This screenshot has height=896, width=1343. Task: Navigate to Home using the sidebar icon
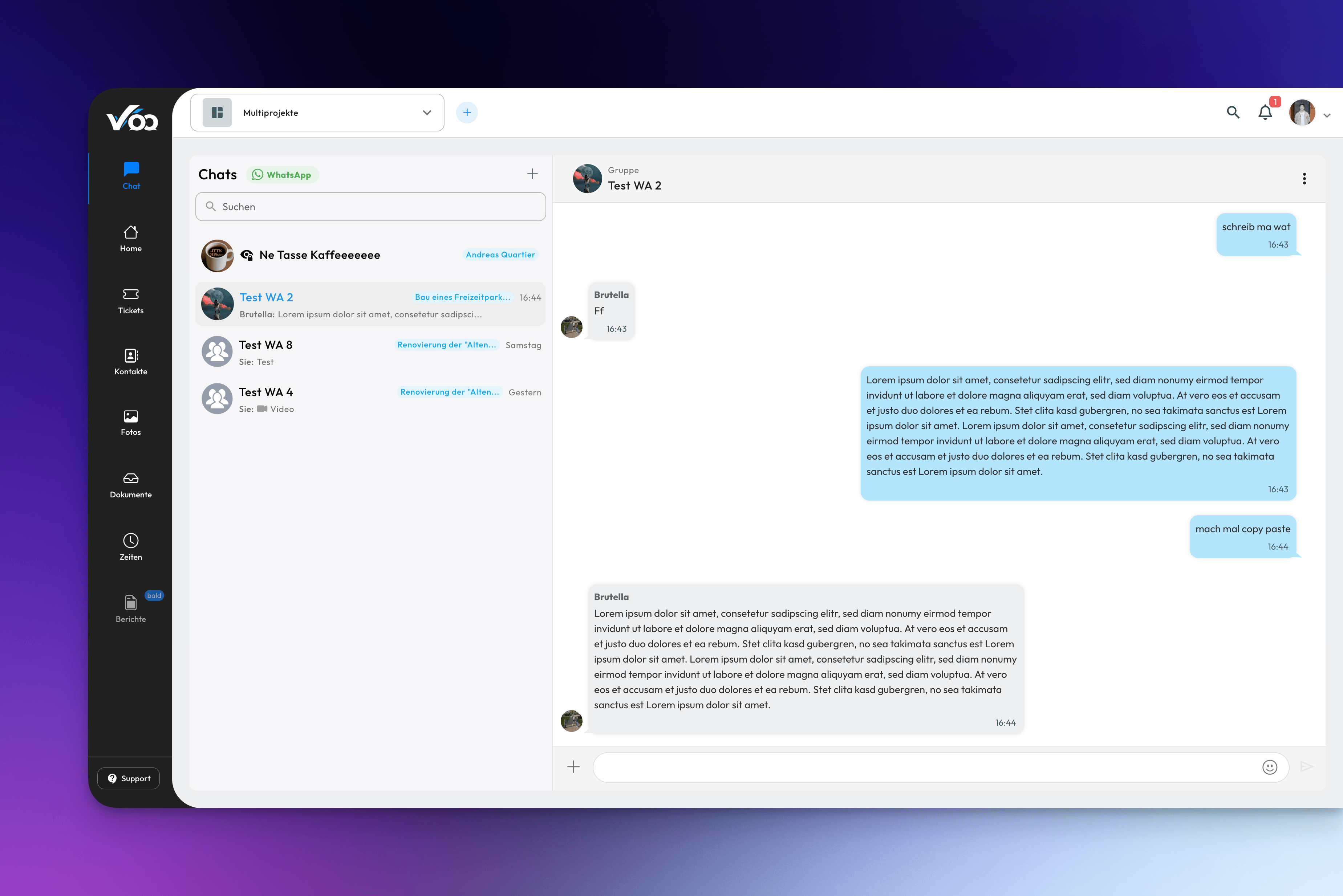130,238
